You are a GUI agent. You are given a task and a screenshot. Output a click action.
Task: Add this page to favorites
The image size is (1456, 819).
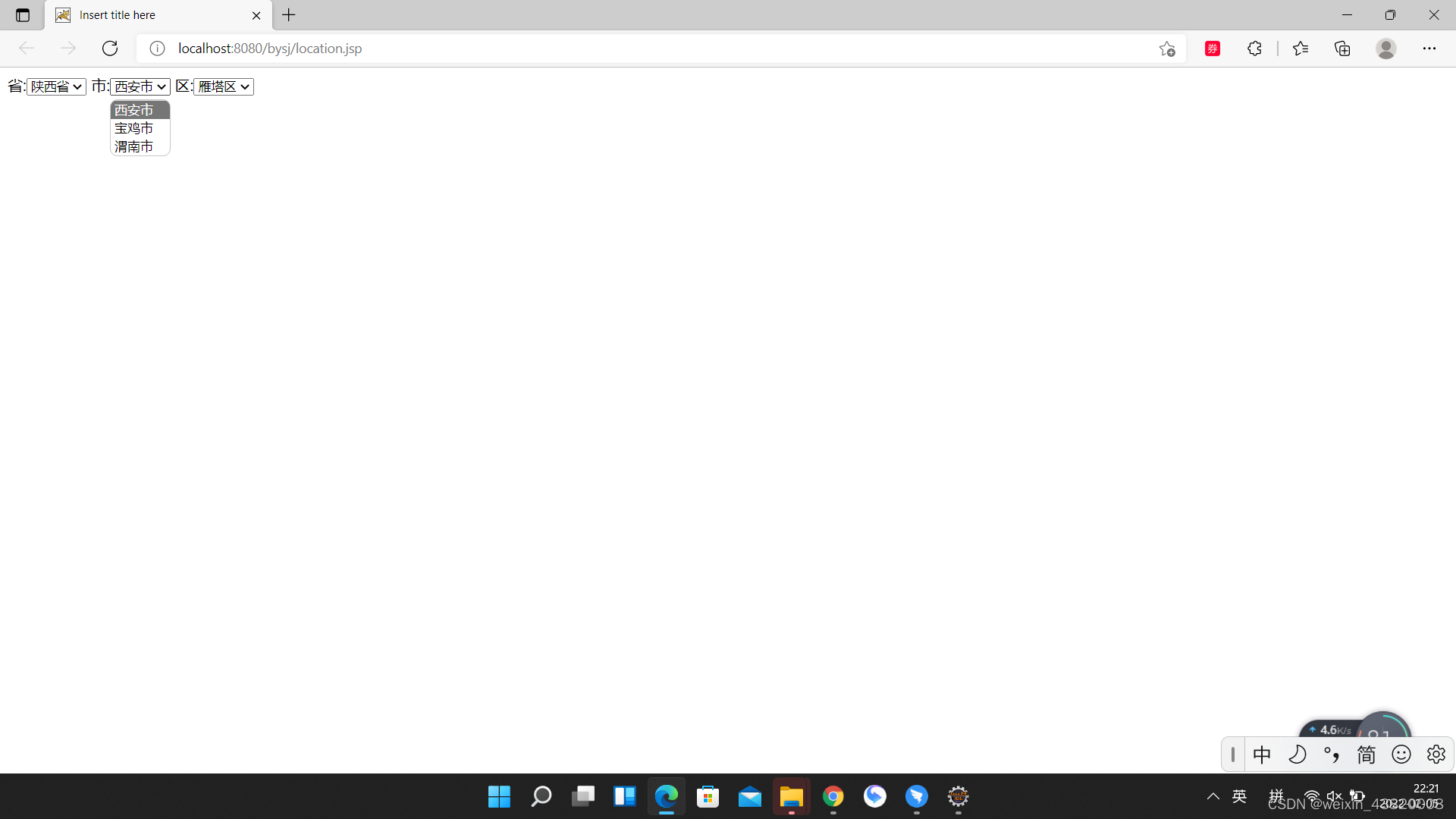(1166, 49)
